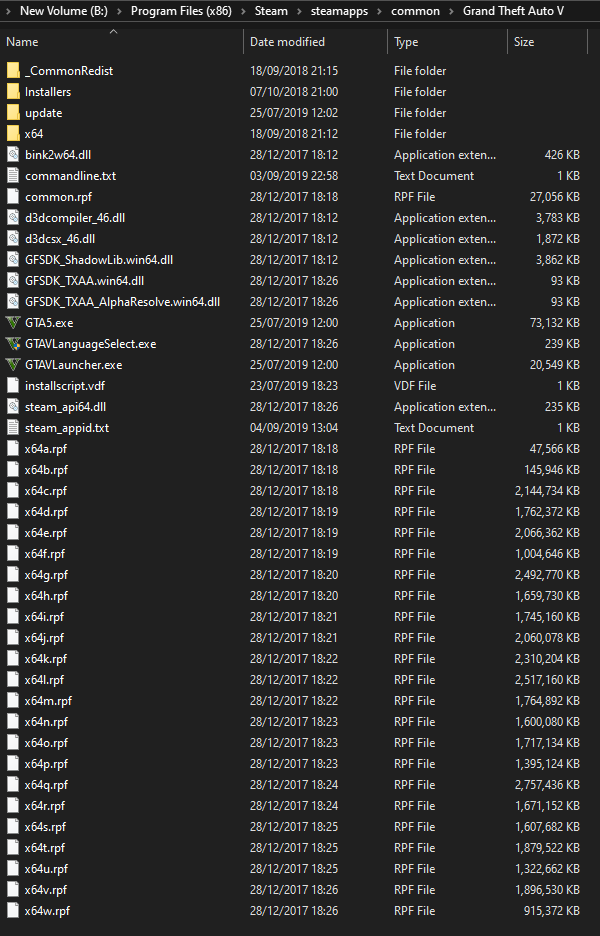Click the installscript.vdf file icon
Viewport: 600px width, 936px height.
tap(13, 386)
